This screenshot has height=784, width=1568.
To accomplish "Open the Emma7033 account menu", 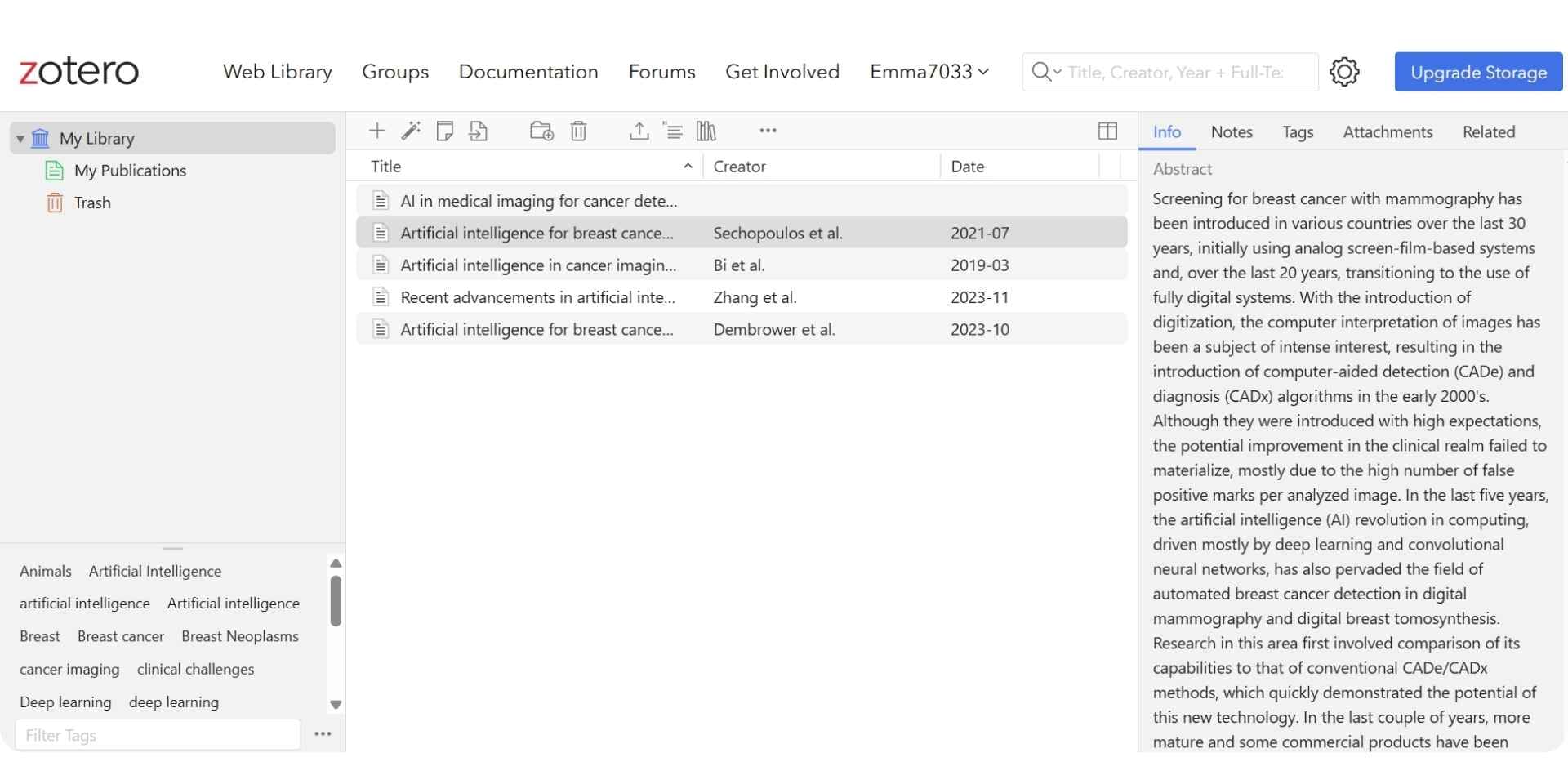I will point(929,71).
